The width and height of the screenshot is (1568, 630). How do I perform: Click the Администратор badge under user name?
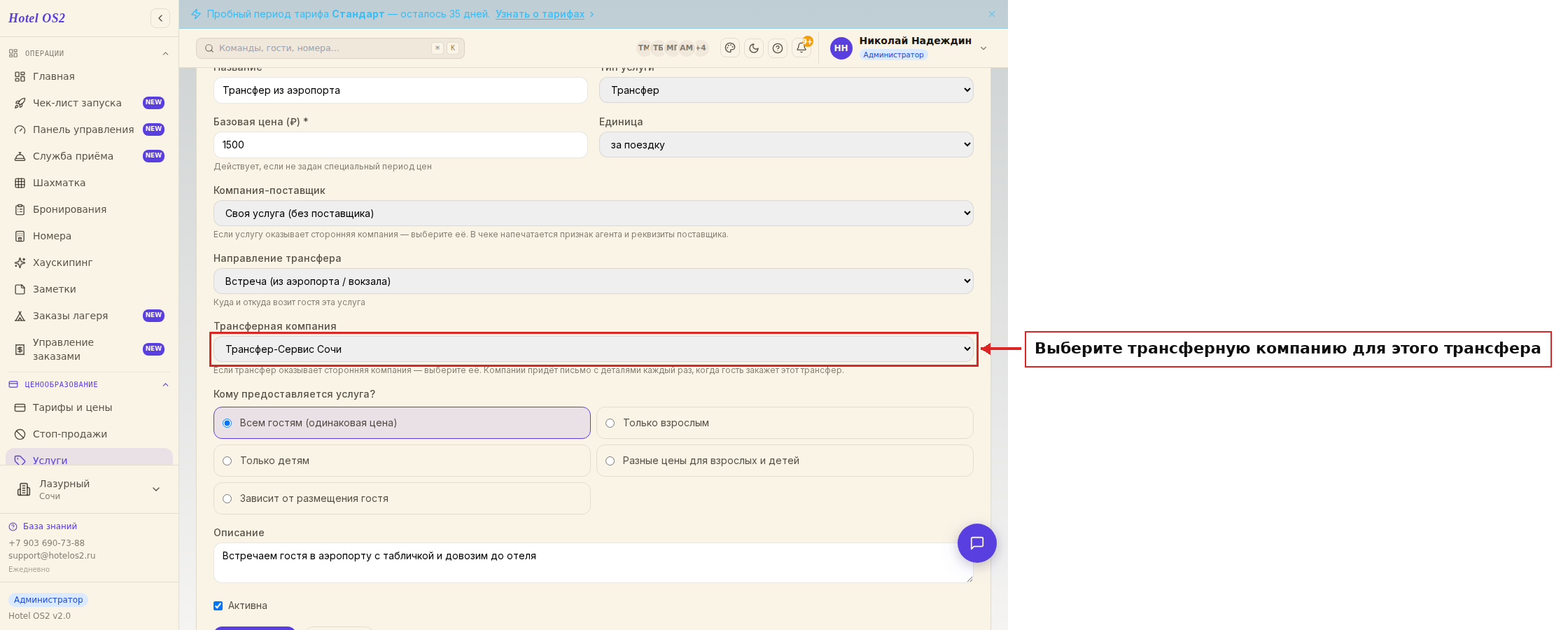pos(893,55)
